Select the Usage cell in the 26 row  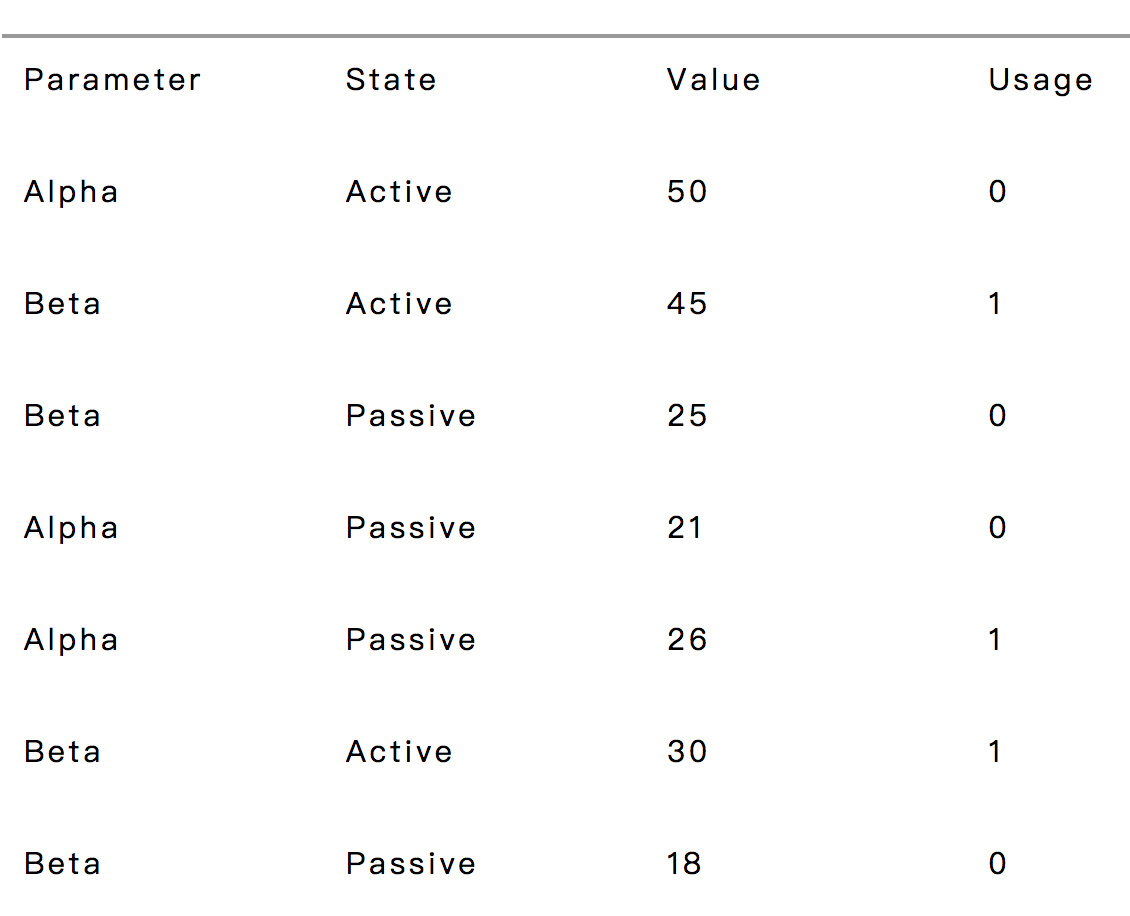(996, 640)
